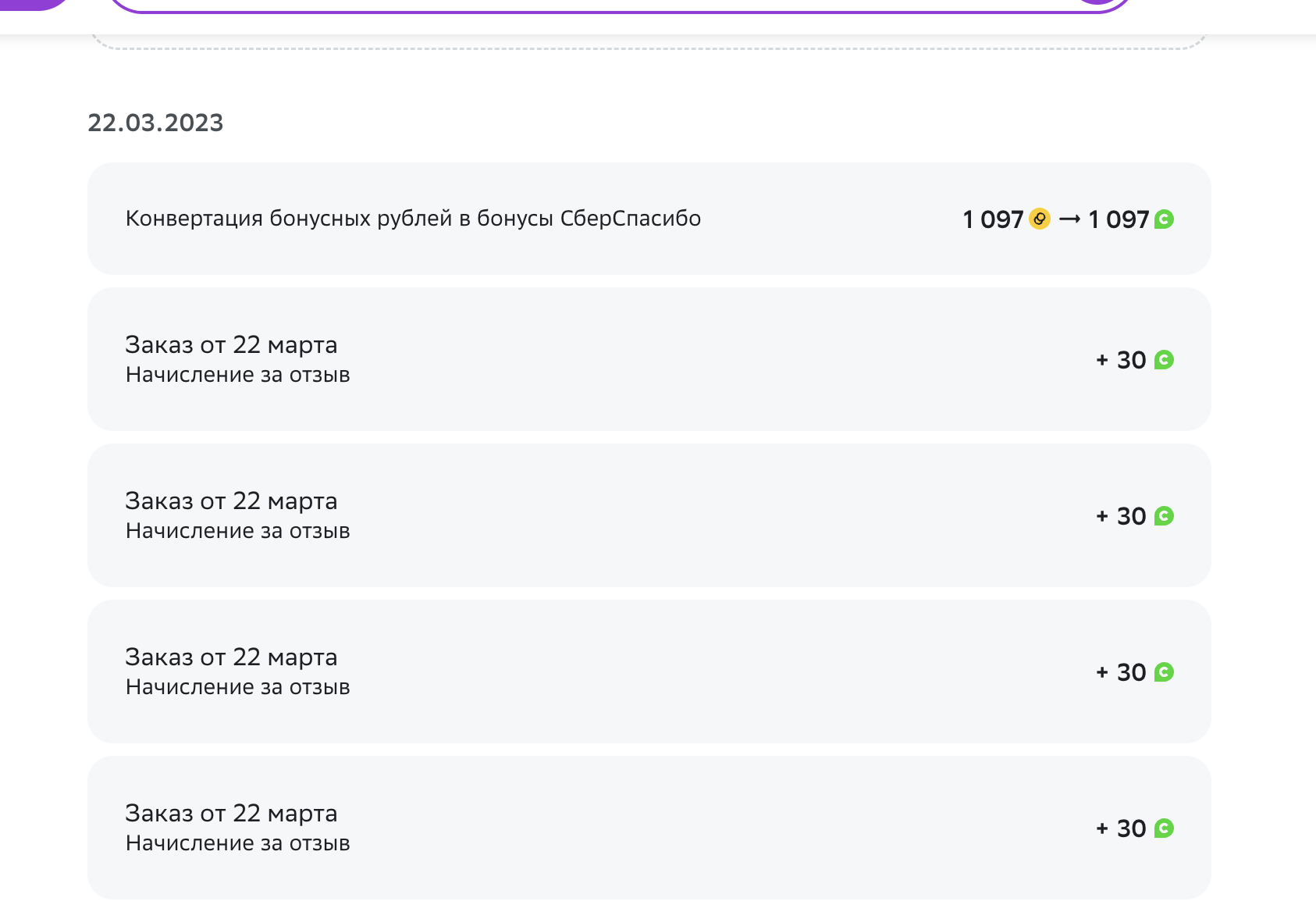Click the yellow bonus ruble coin icon

coord(1040,219)
